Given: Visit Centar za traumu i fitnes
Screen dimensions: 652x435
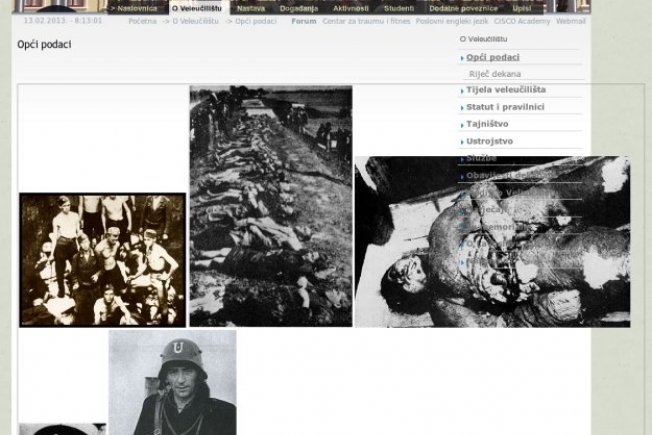Looking at the screenshot, I should click(x=366, y=21).
